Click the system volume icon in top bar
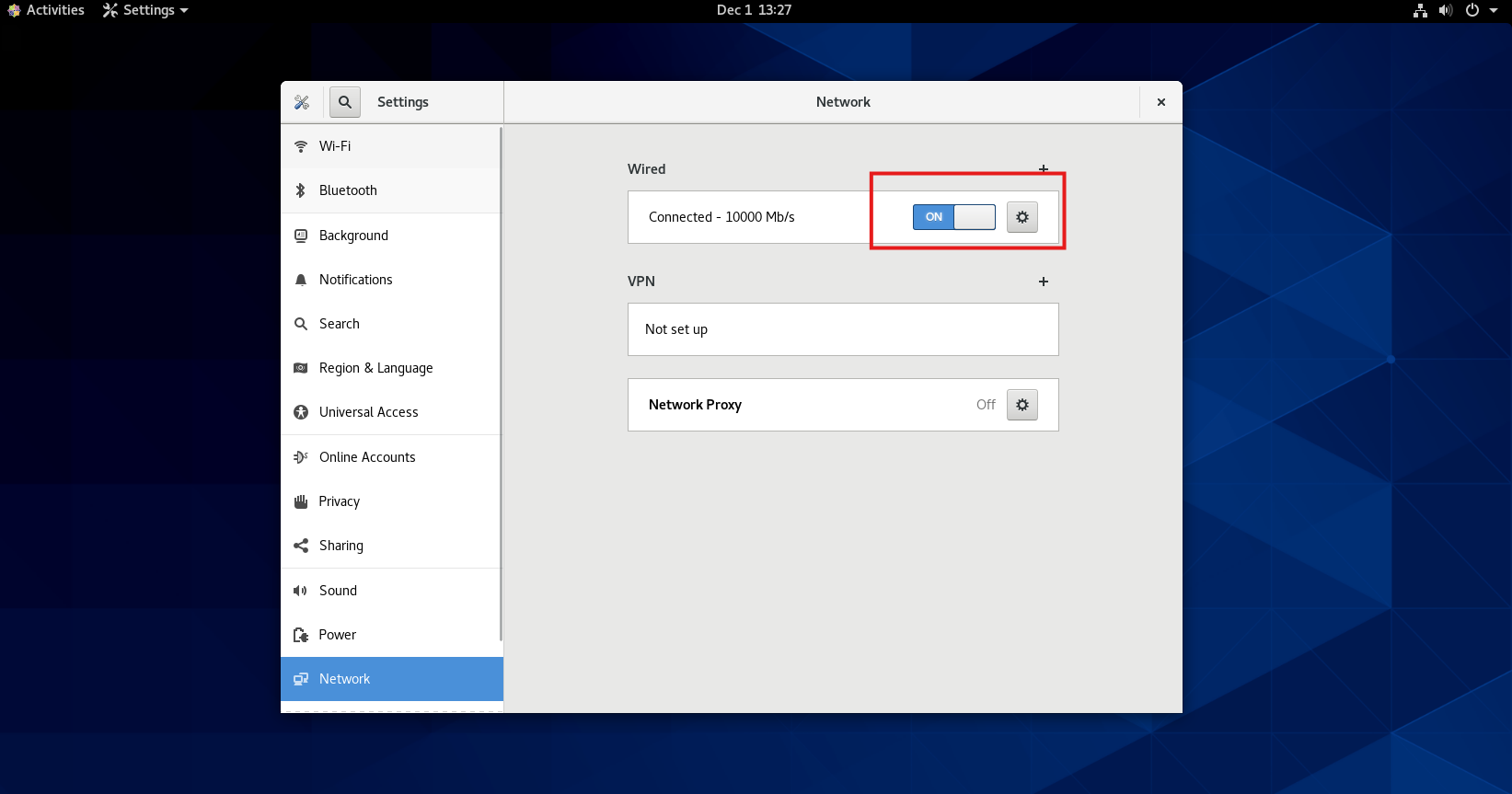Image resolution: width=1512 pixels, height=794 pixels. point(1445,10)
